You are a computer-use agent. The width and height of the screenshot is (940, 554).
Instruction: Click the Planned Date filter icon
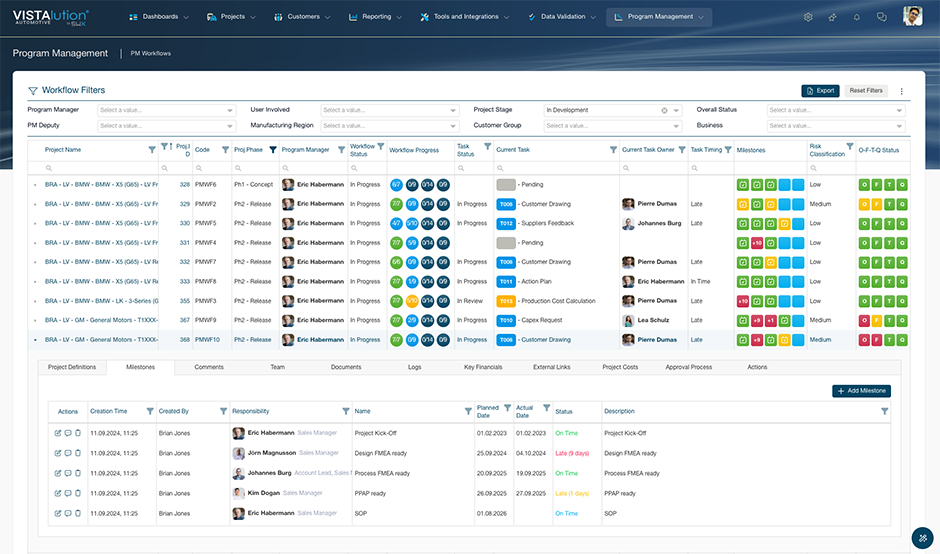(x=507, y=408)
